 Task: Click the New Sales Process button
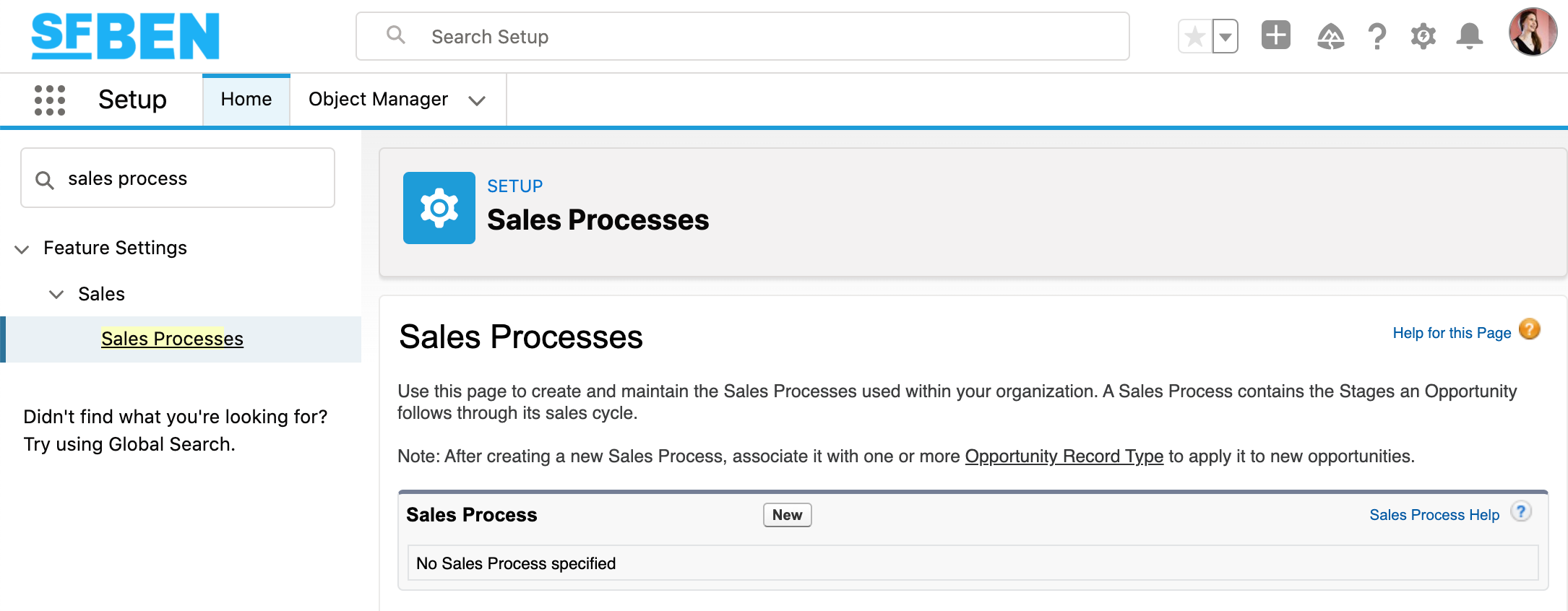pyautogui.click(x=786, y=514)
